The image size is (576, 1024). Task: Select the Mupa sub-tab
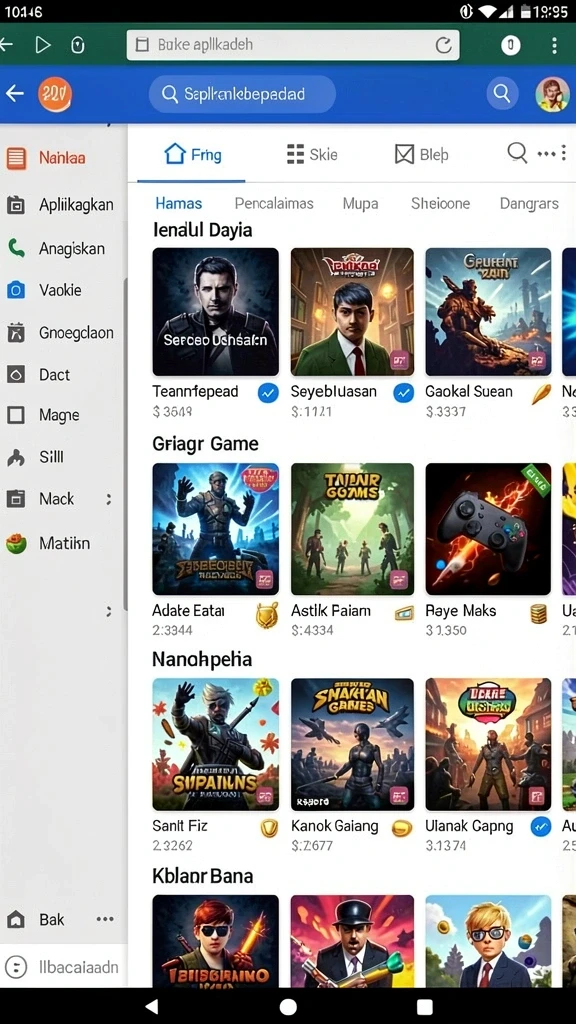(360, 204)
